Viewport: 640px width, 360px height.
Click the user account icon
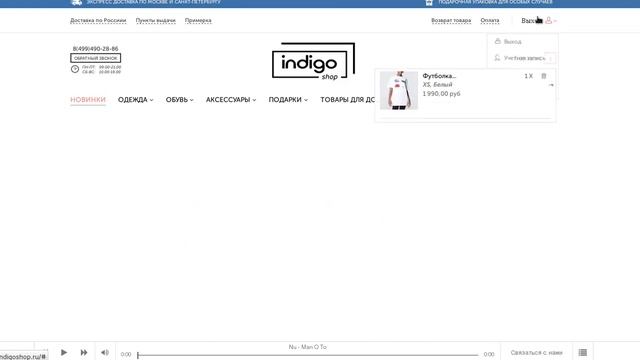549,20
